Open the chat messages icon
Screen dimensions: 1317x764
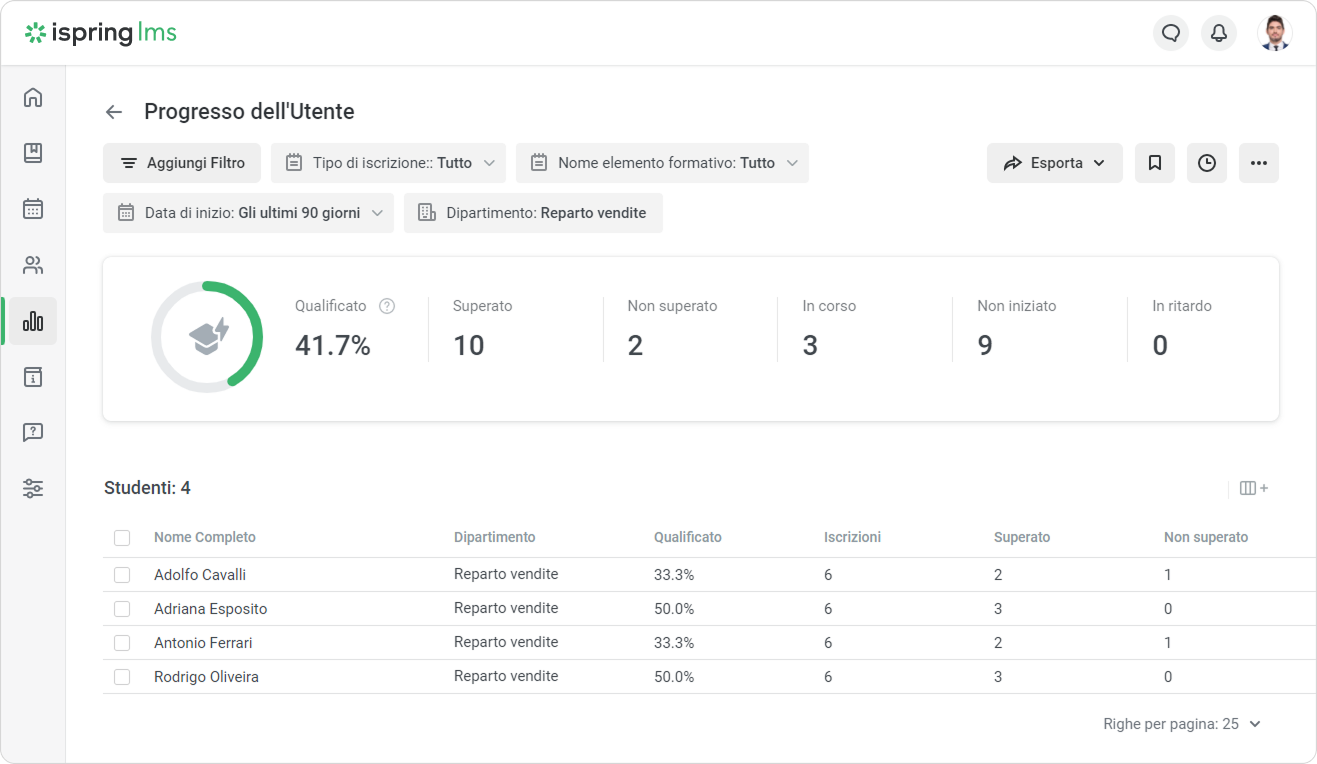click(x=1171, y=33)
